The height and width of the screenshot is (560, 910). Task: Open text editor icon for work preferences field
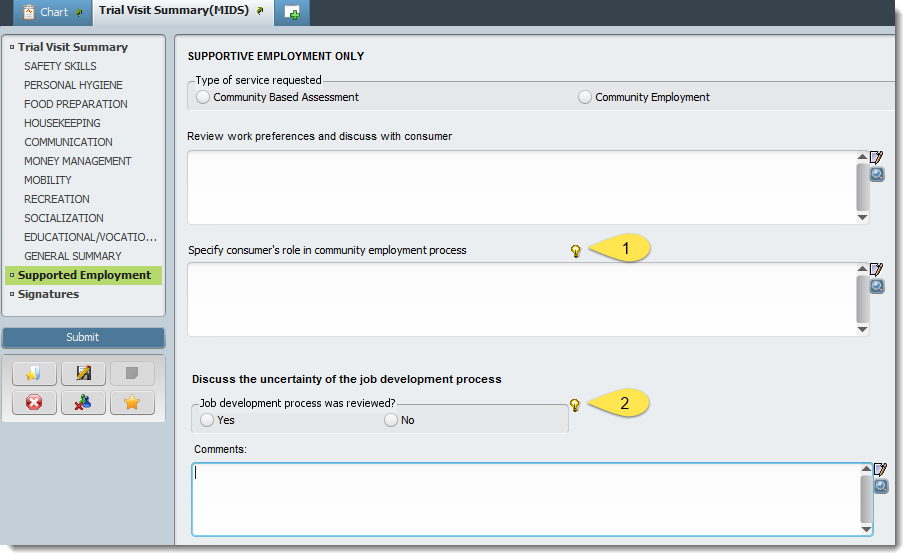[876, 157]
